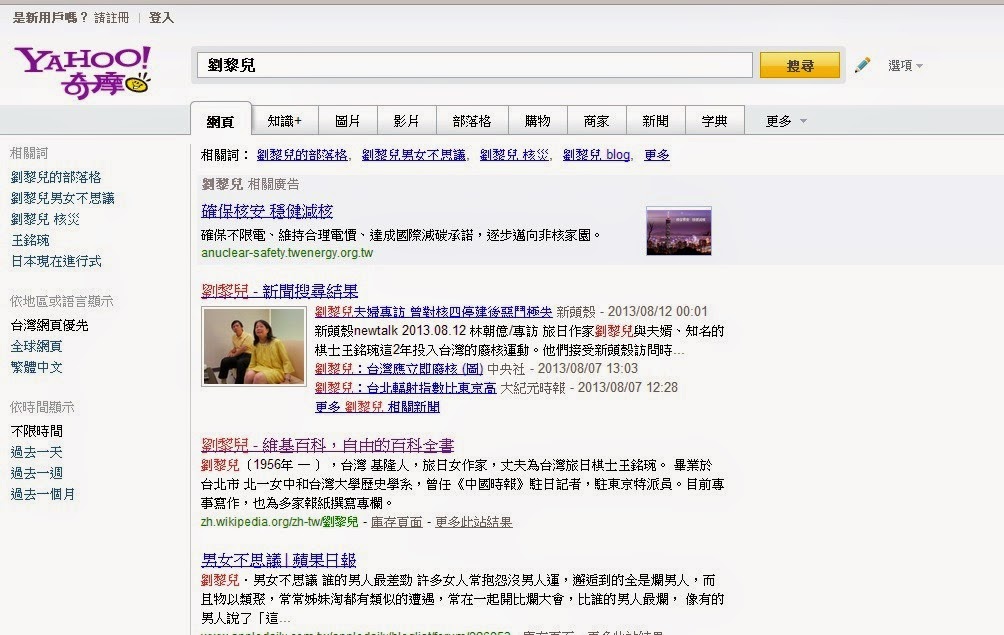Click 更多 link in related terms row
This screenshot has height=635, width=1004.
(657, 155)
